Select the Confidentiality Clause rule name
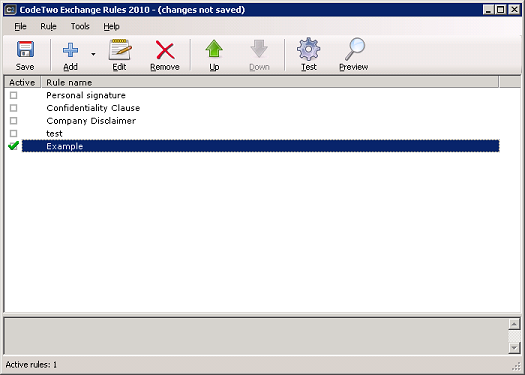525x375 pixels. coord(93,108)
